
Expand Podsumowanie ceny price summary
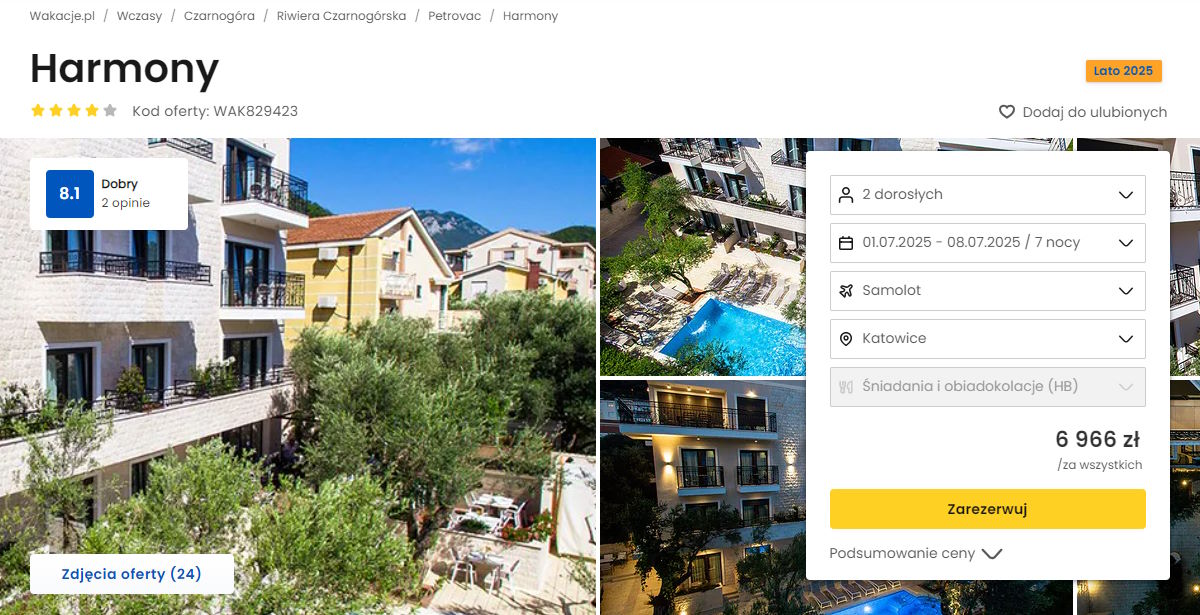pyautogui.click(x=915, y=553)
